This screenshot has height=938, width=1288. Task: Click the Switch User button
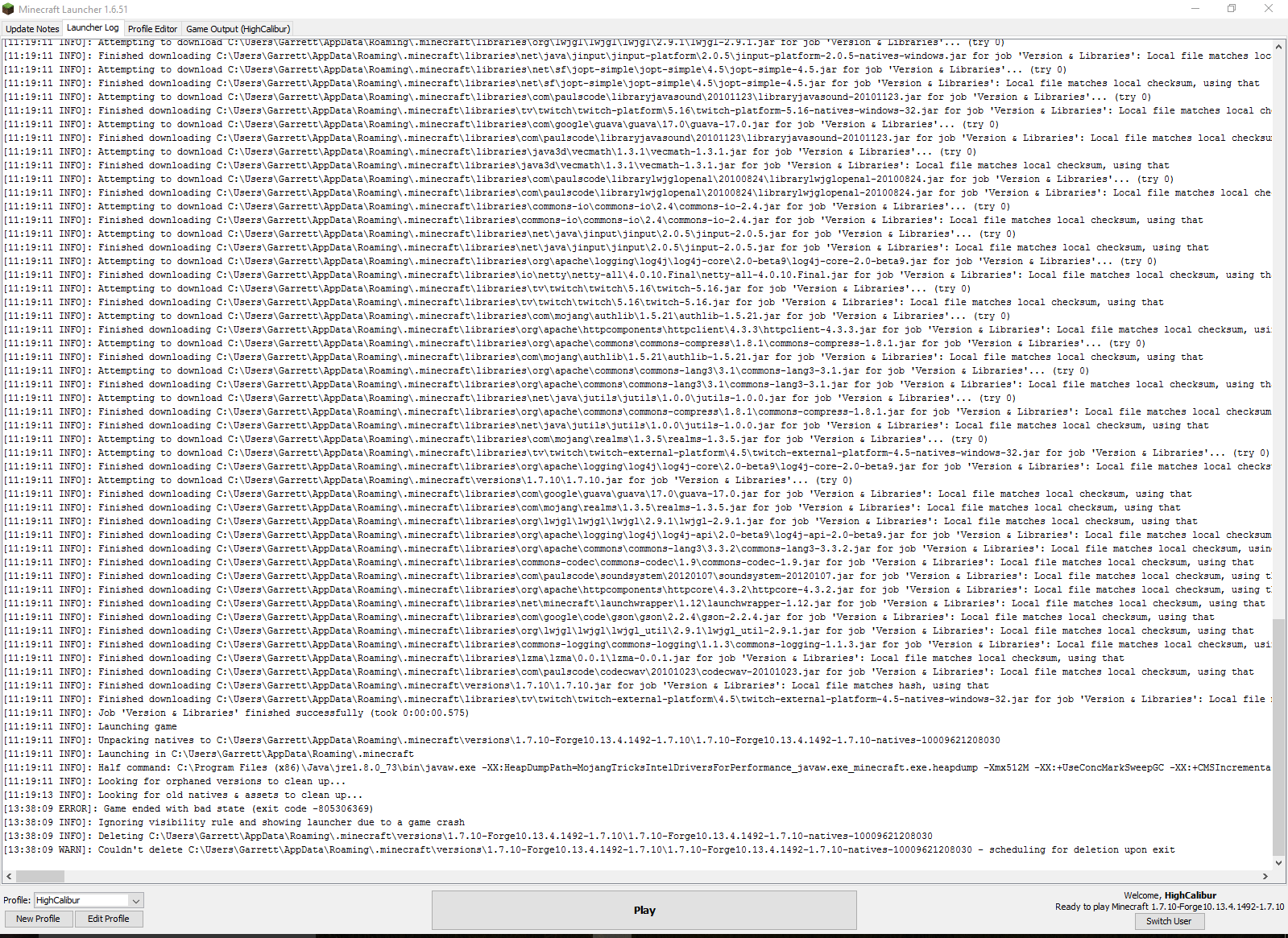point(1169,921)
